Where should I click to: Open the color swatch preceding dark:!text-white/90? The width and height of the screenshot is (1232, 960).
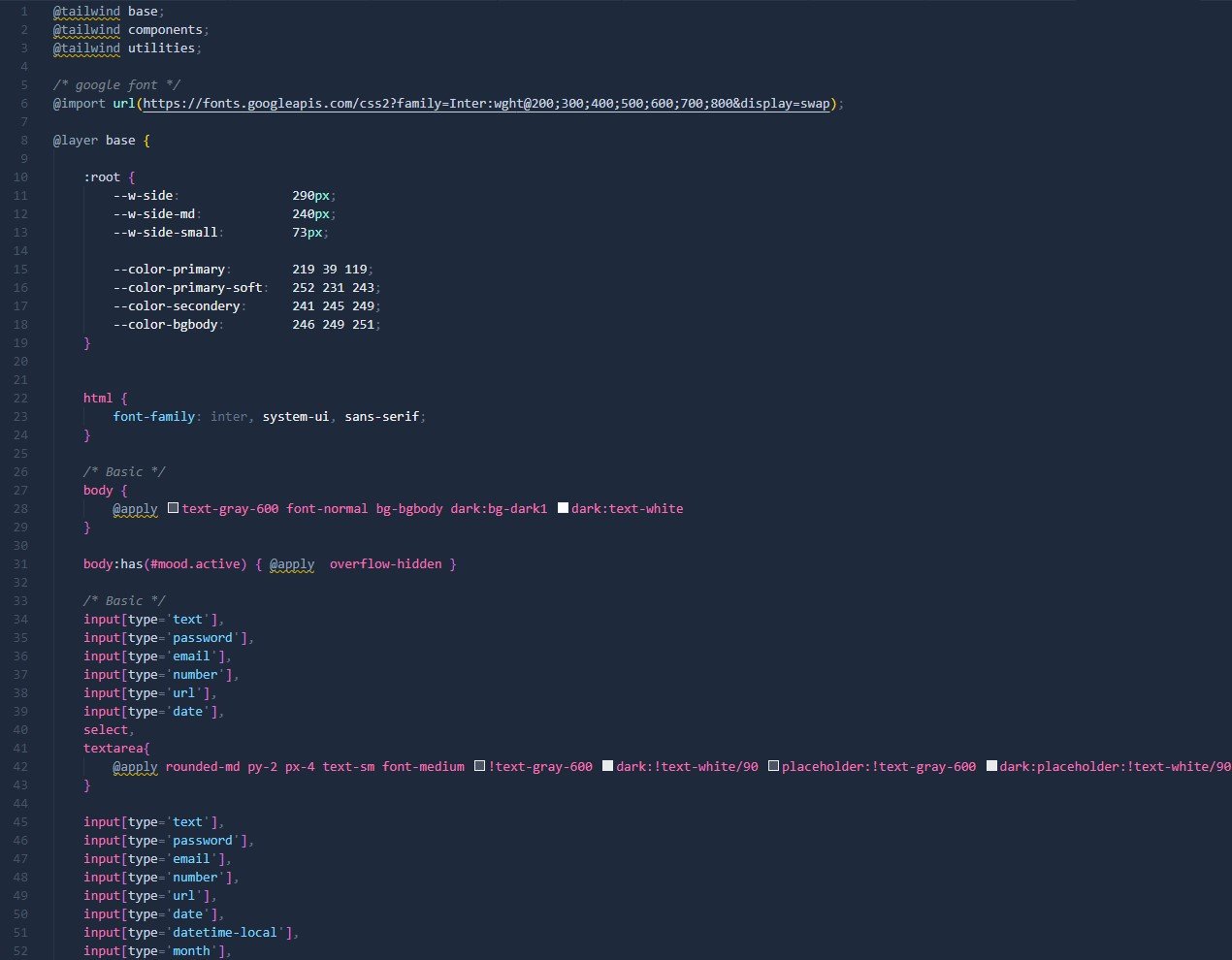tap(607, 766)
